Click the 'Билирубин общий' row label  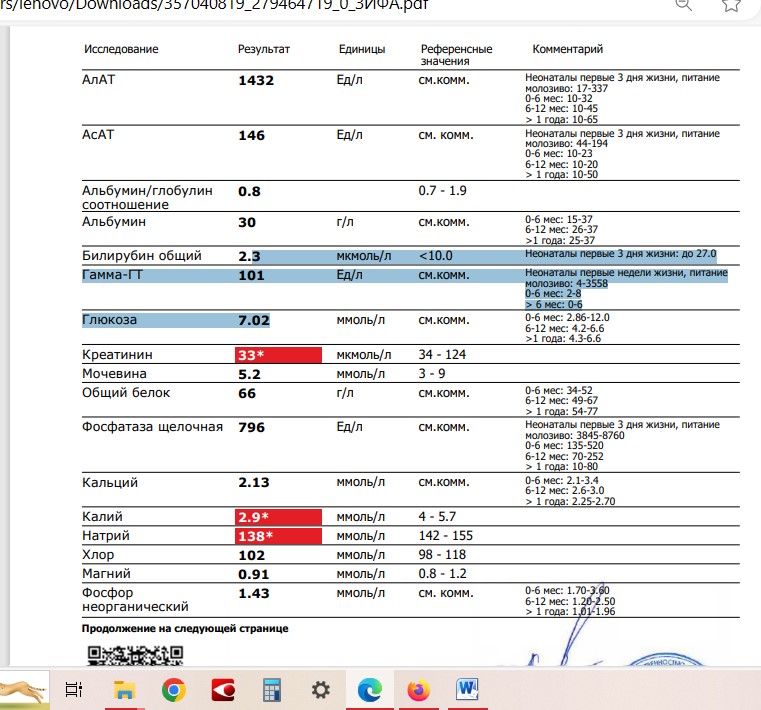click(141, 256)
